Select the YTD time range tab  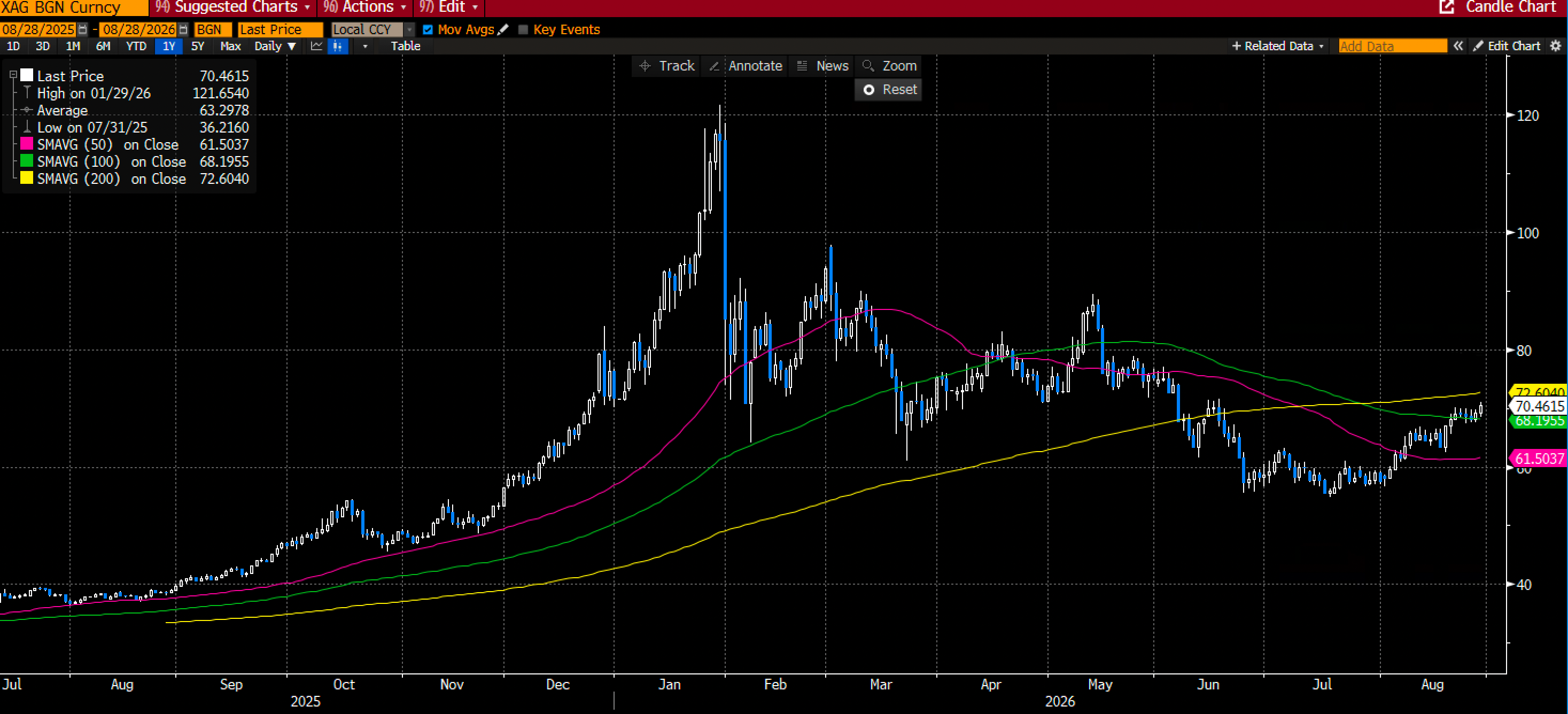click(x=136, y=45)
